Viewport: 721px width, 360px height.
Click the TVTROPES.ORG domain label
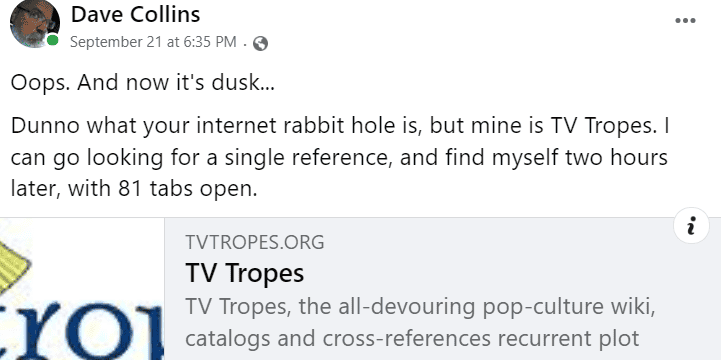[255, 242]
